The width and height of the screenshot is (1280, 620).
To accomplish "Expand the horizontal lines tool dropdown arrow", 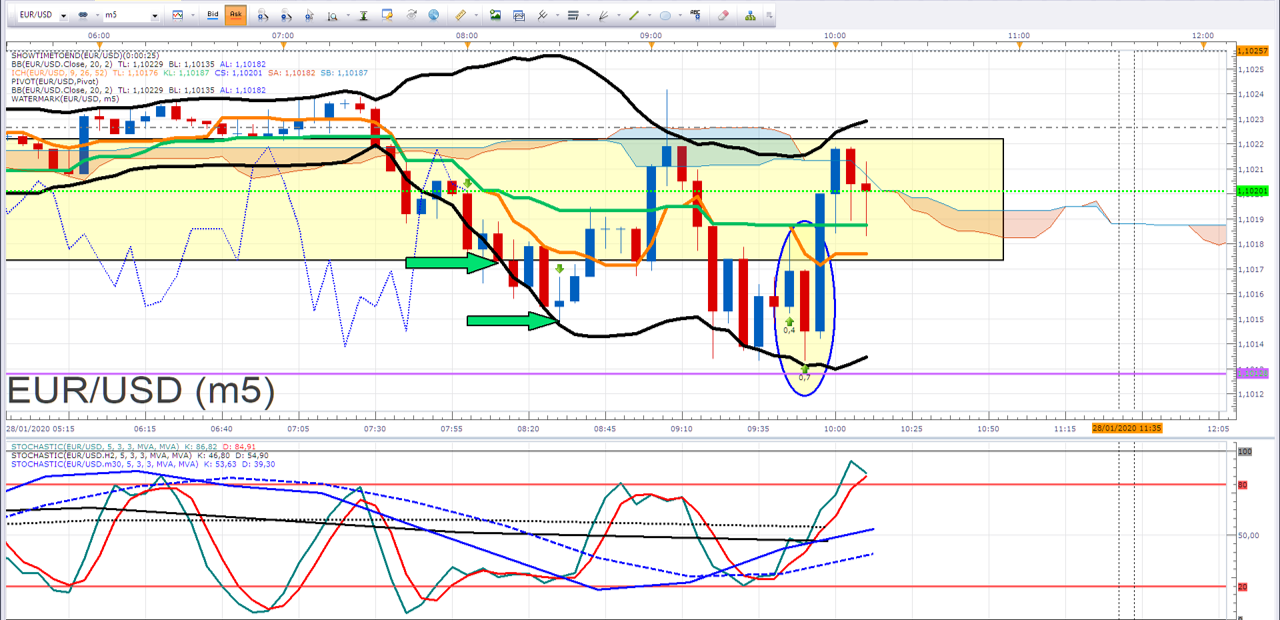I will pos(588,16).
